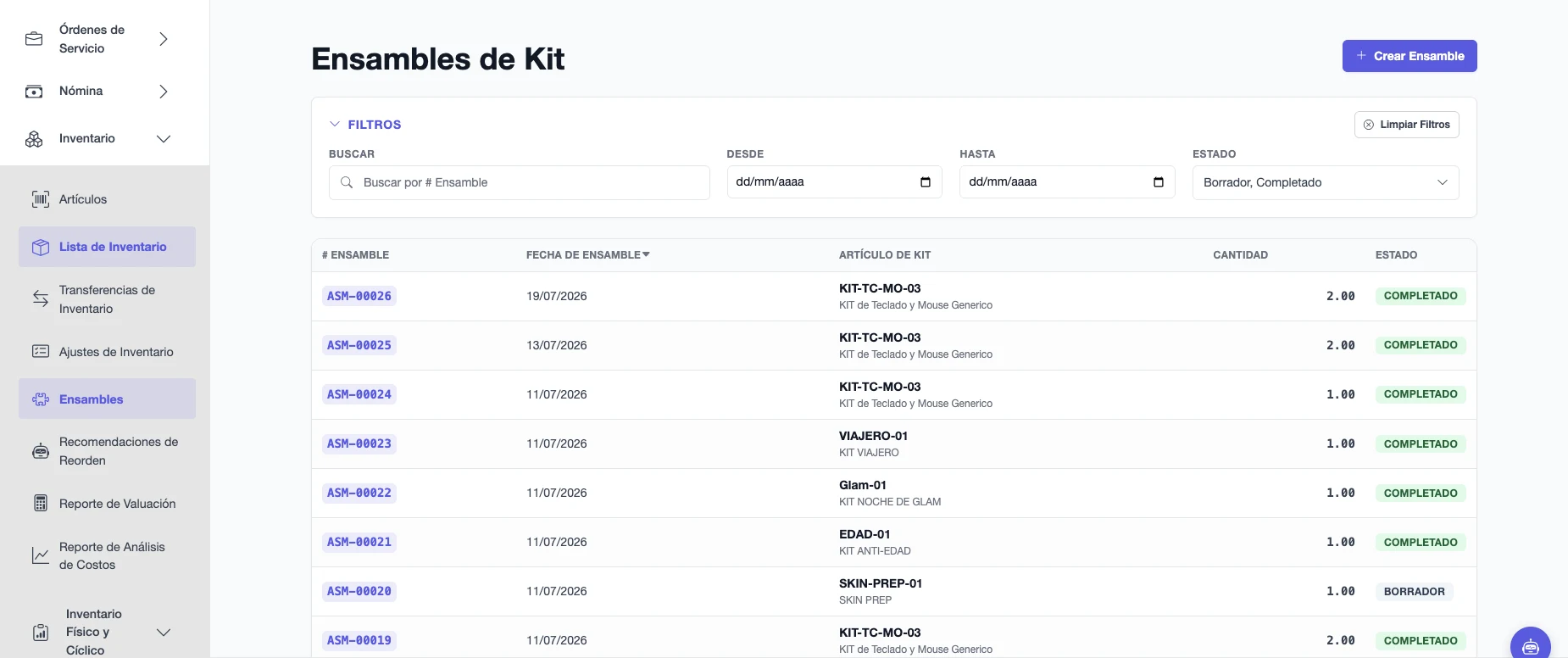Click the Crear Ensamble button
Image resolution: width=1568 pixels, height=658 pixels.
coord(1410,56)
